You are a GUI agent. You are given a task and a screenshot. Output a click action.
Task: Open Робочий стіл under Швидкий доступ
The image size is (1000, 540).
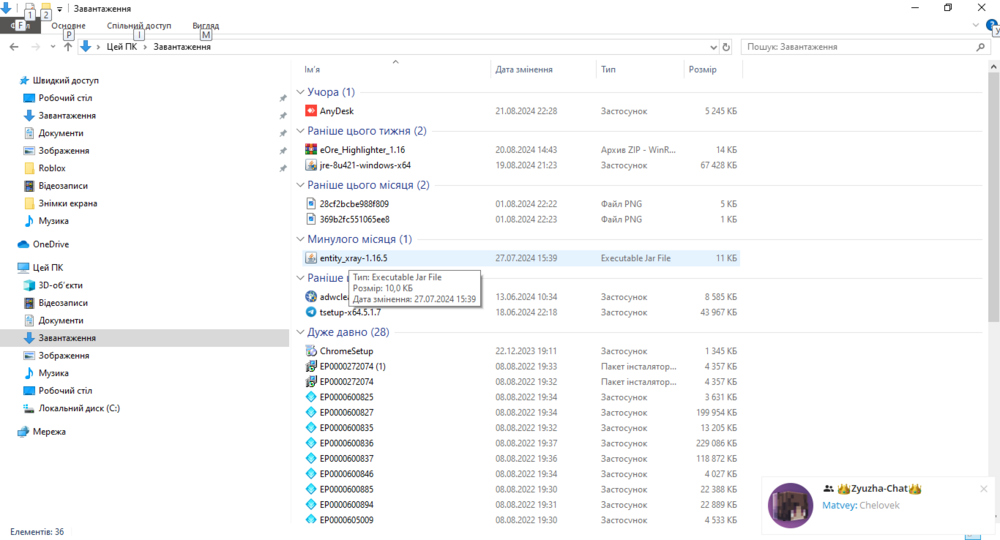[x=65, y=98]
